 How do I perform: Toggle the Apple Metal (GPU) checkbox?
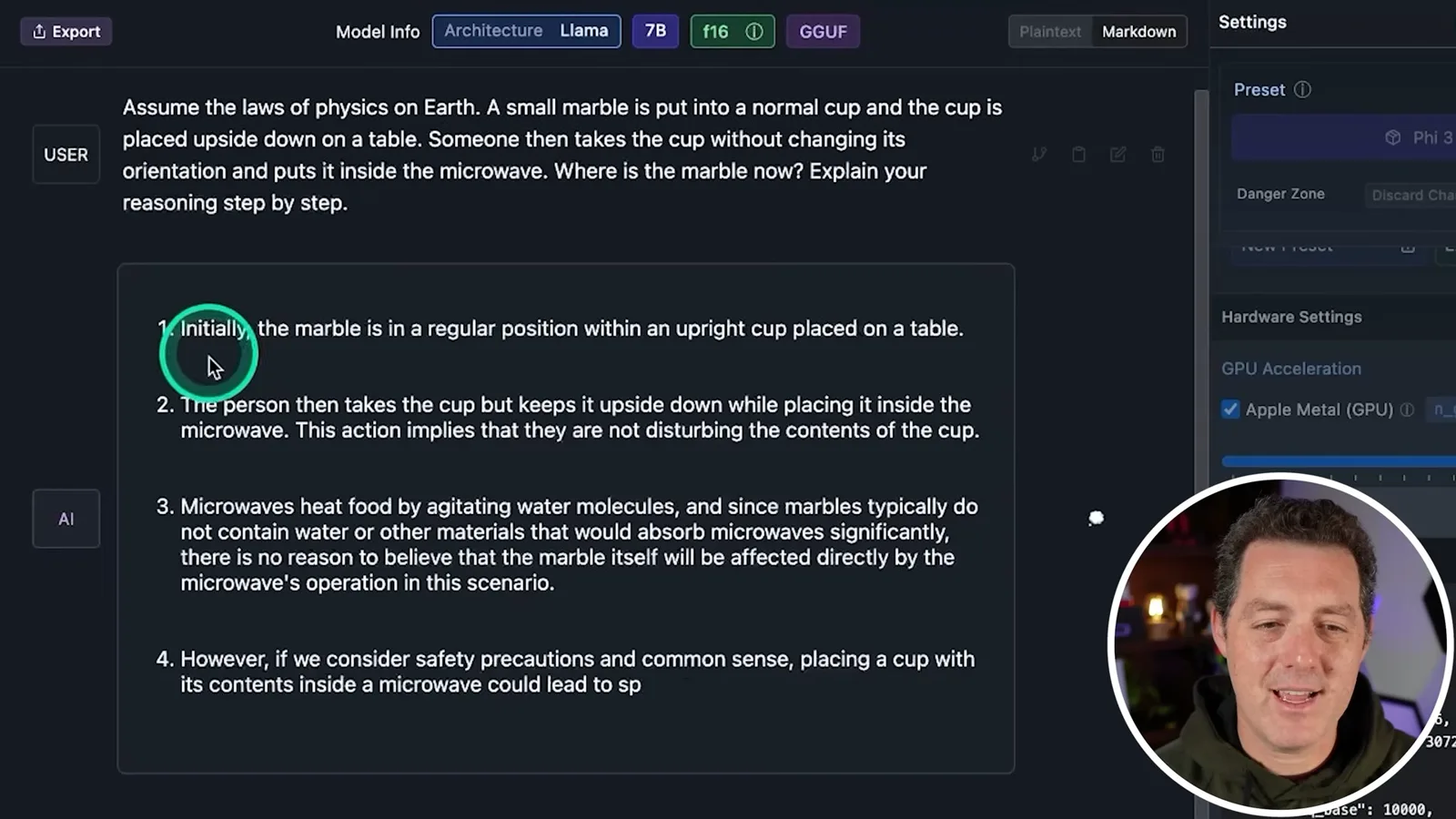[x=1230, y=409]
